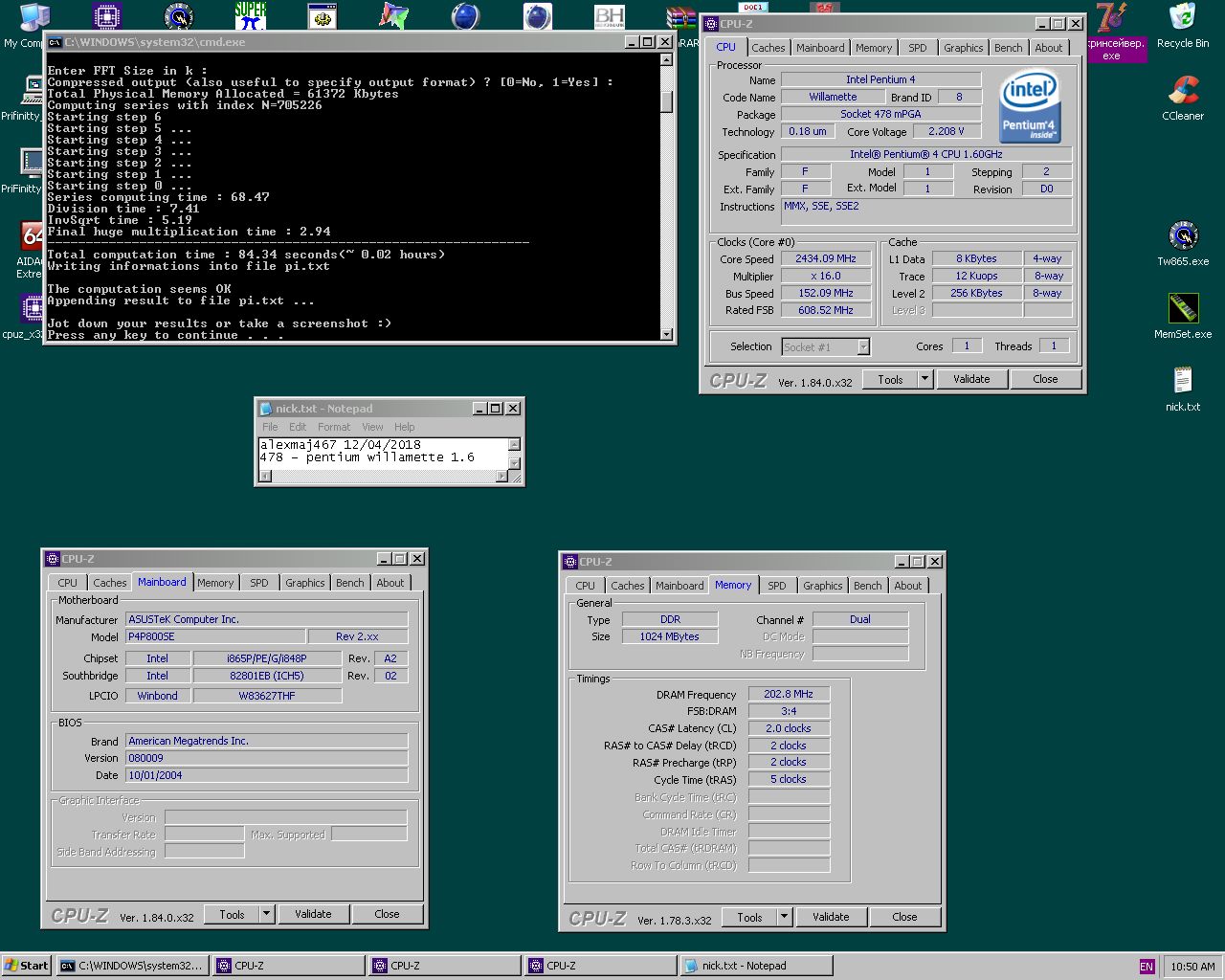The height and width of the screenshot is (980, 1225).
Task: Select the clock-face icon on the desktop's top row
Action: pos(179,16)
